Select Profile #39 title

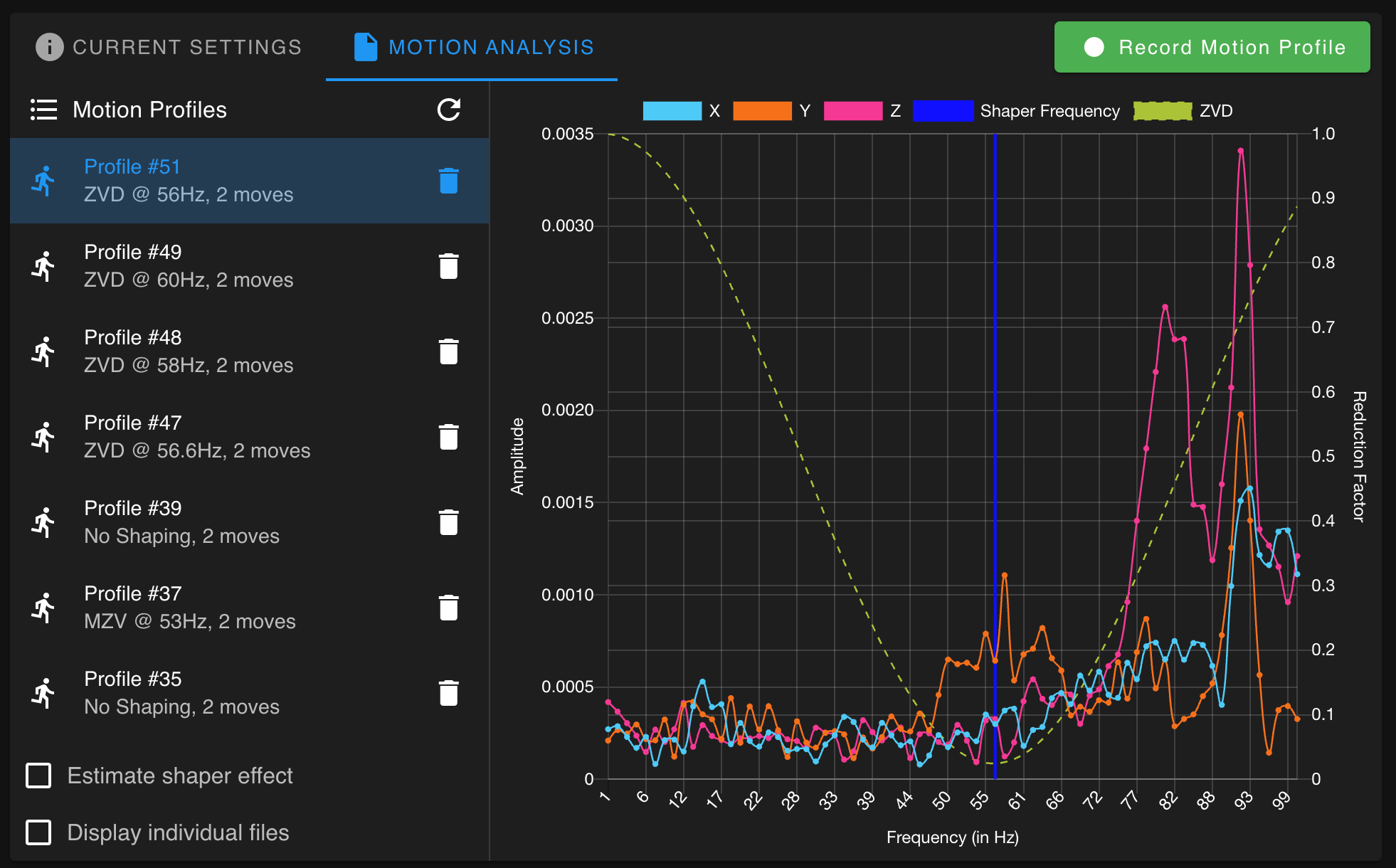point(132,508)
